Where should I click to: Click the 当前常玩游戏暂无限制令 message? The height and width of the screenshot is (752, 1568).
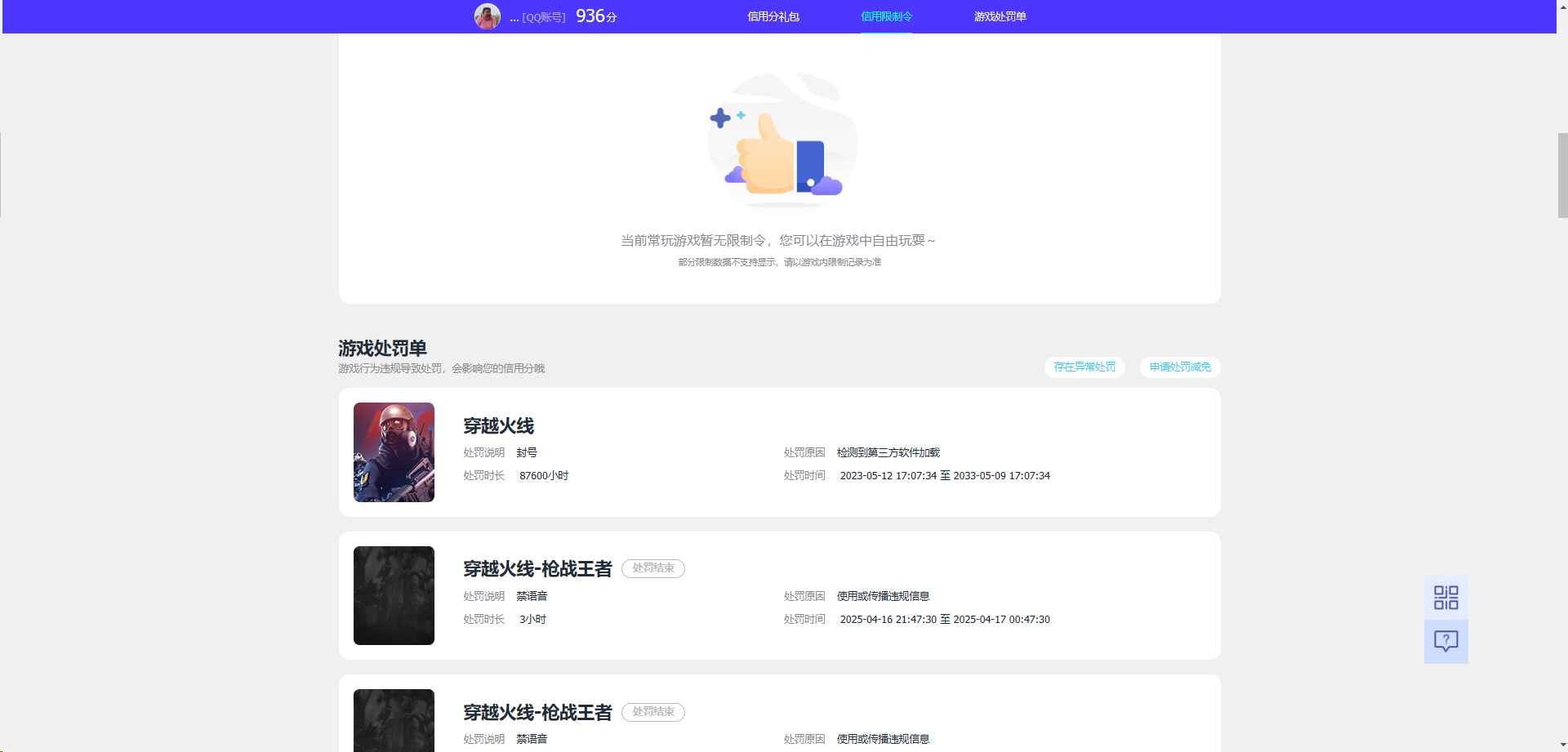coord(778,240)
